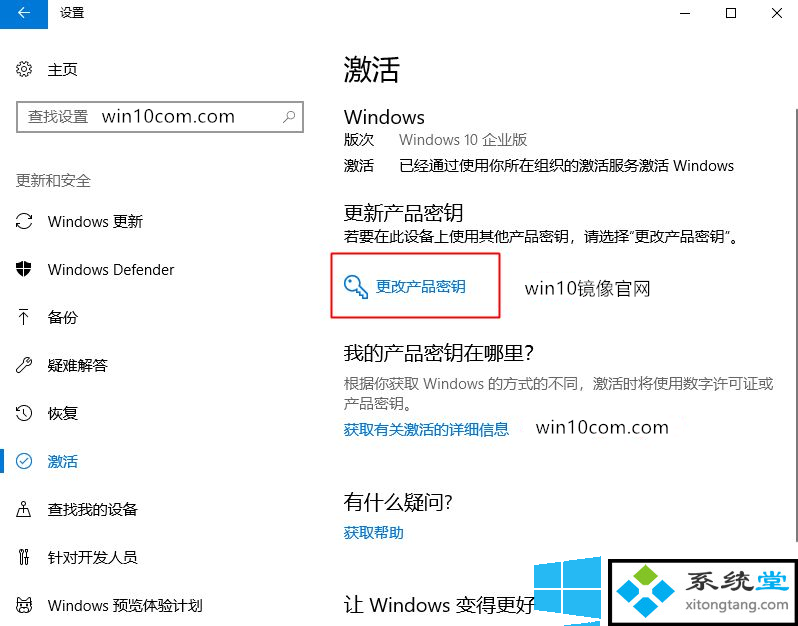Focus the 查找设置 search field
The height and width of the screenshot is (626, 798).
(x=160, y=117)
